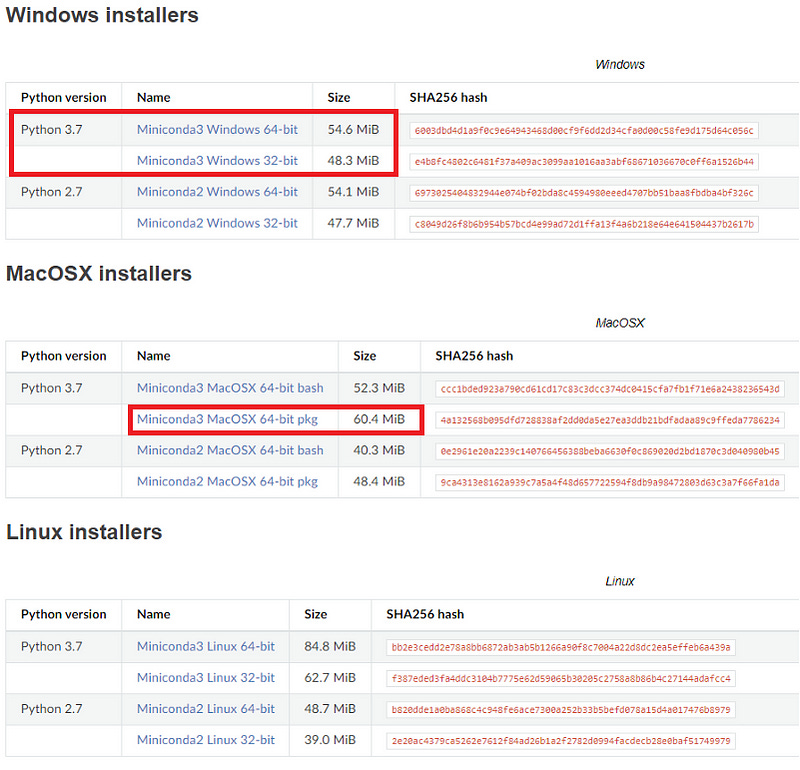Click the Name header in Linux table
800x770 pixels.
[x=154, y=614]
